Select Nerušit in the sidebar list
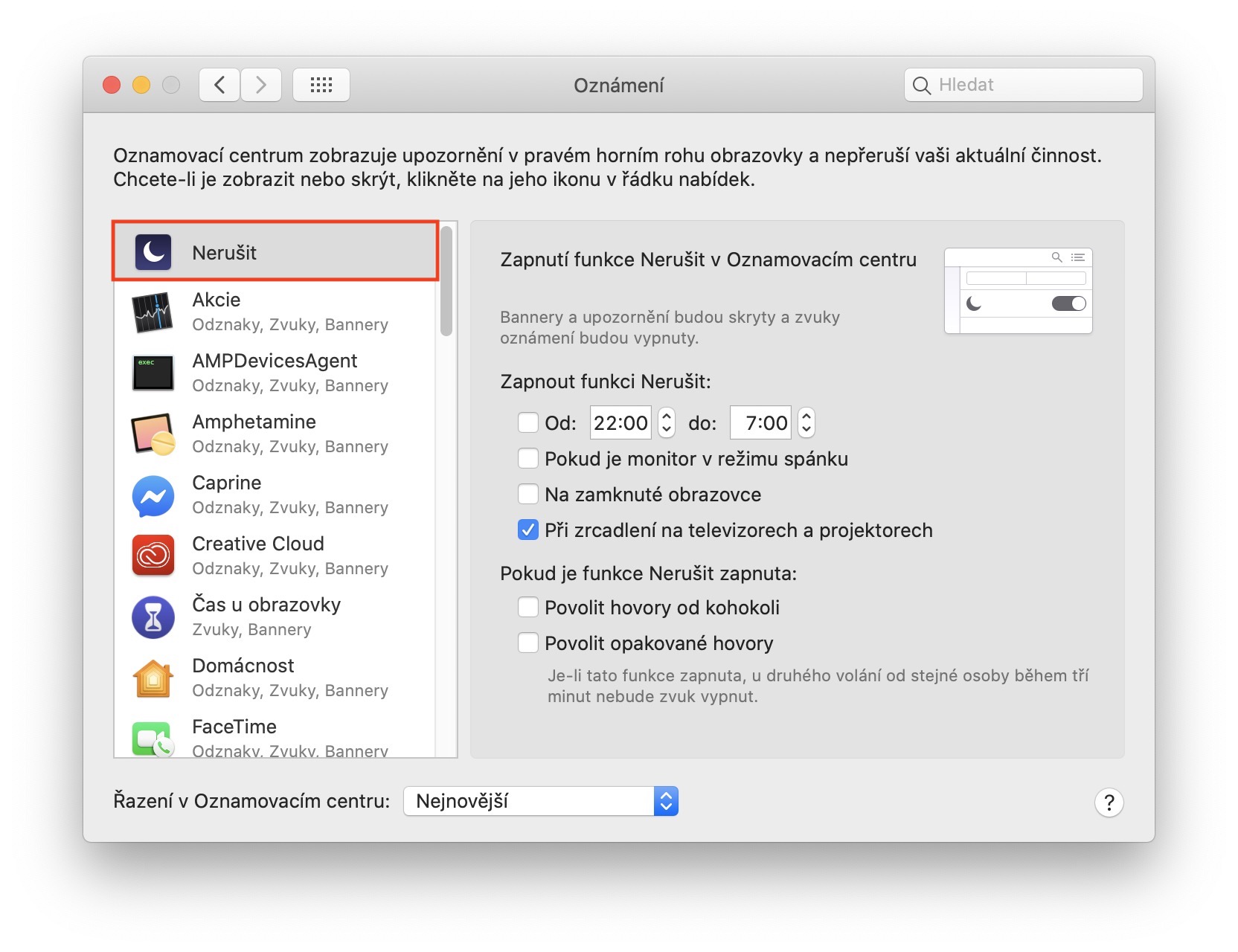1238x952 pixels. (x=275, y=252)
